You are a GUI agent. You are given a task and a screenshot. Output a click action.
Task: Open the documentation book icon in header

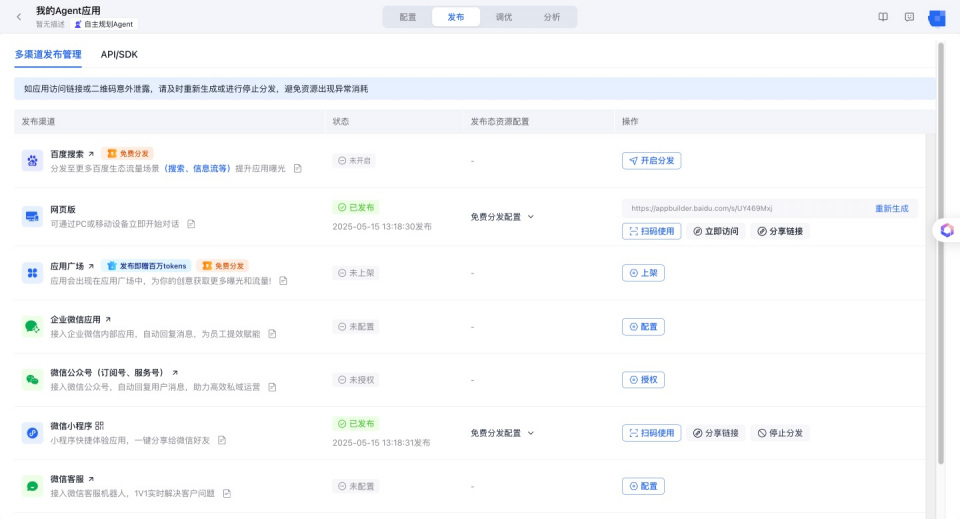click(883, 17)
